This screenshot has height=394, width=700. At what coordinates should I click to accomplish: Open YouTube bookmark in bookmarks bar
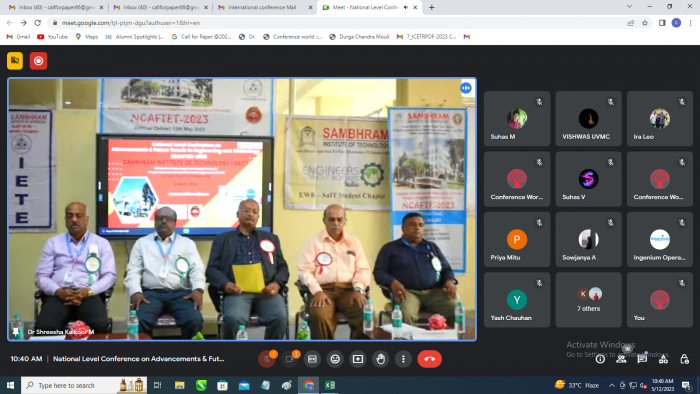click(x=52, y=37)
